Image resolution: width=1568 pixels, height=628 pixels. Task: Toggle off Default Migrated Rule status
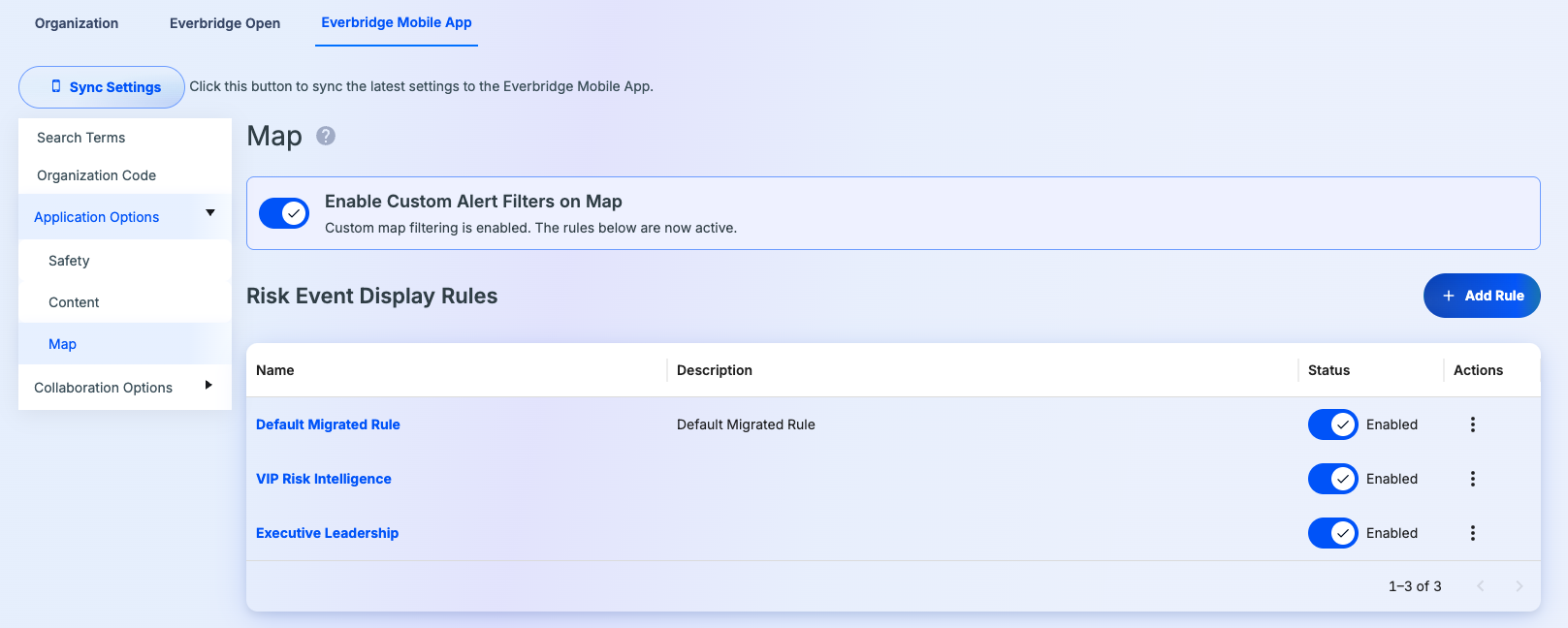point(1332,424)
